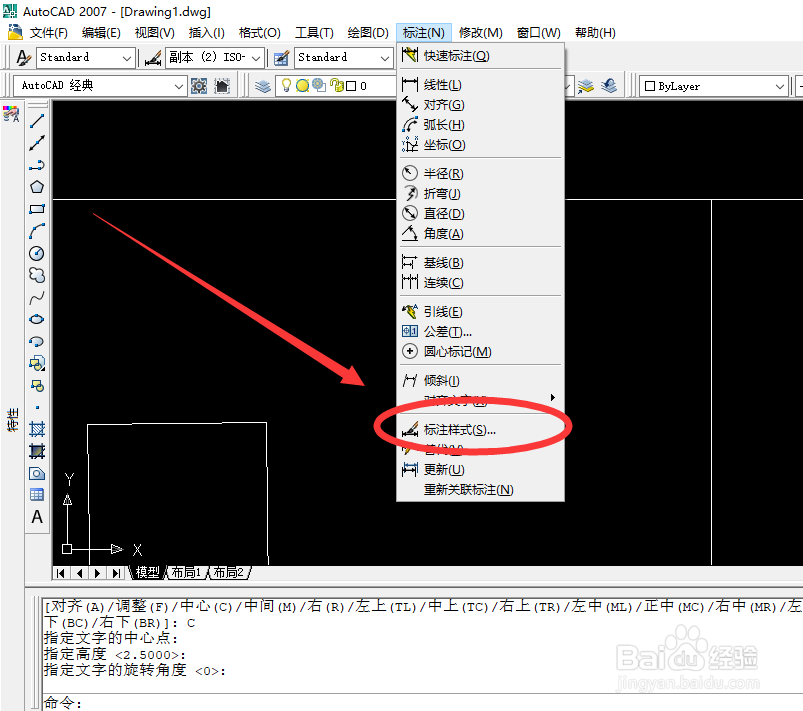Switch to the 模型 tab
This screenshot has height=711, width=803.
click(x=147, y=573)
